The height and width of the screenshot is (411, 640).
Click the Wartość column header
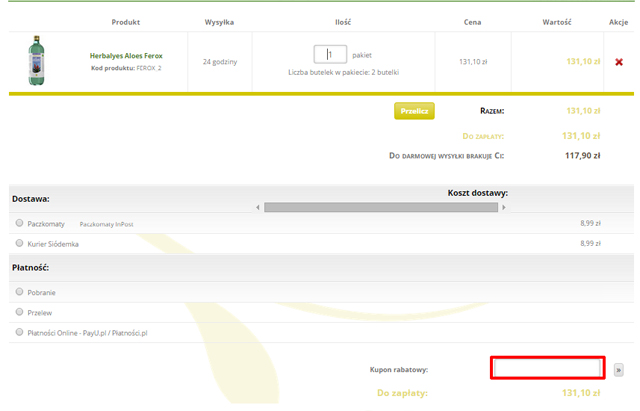click(556, 21)
